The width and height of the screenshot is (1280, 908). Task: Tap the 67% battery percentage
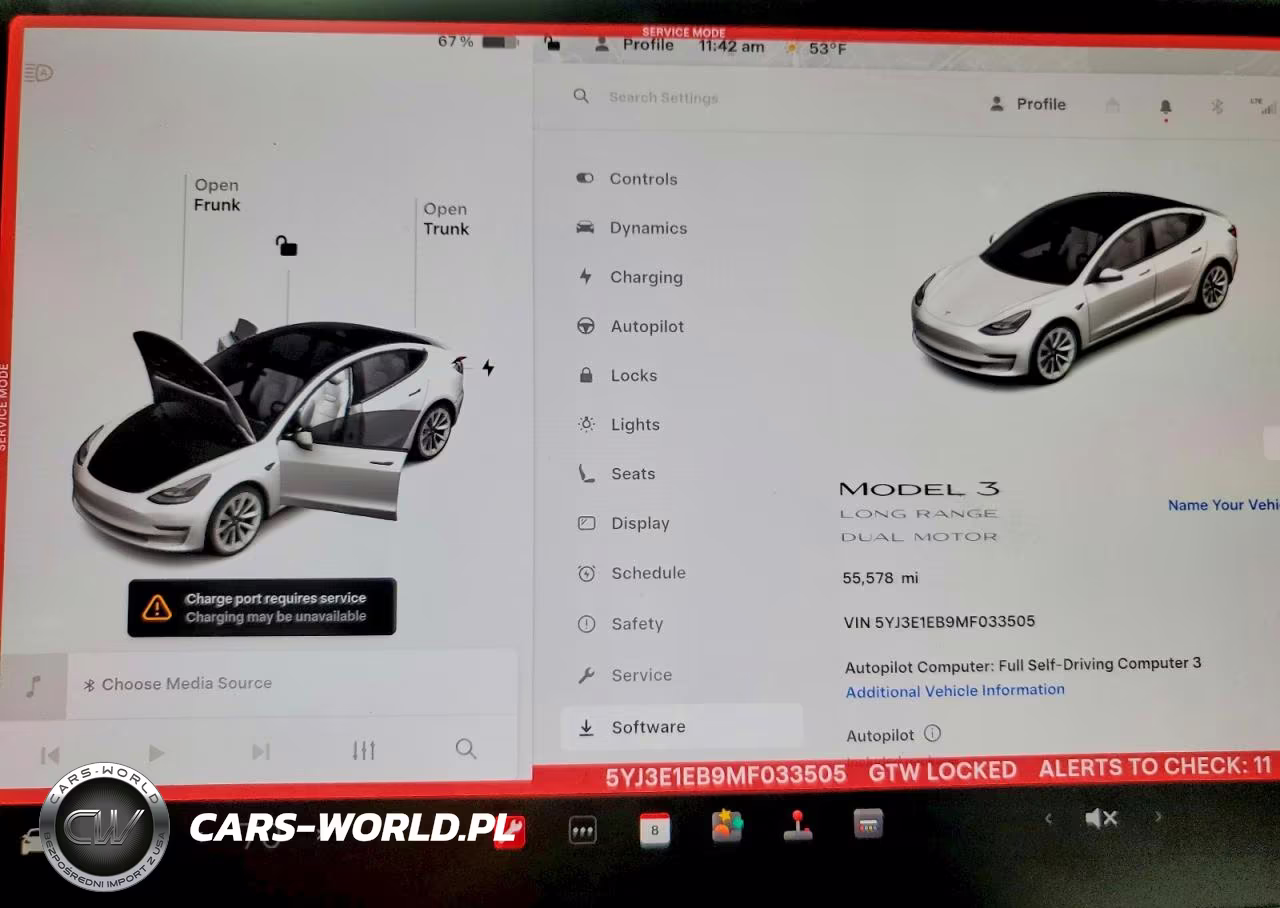(x=455, y=42)
